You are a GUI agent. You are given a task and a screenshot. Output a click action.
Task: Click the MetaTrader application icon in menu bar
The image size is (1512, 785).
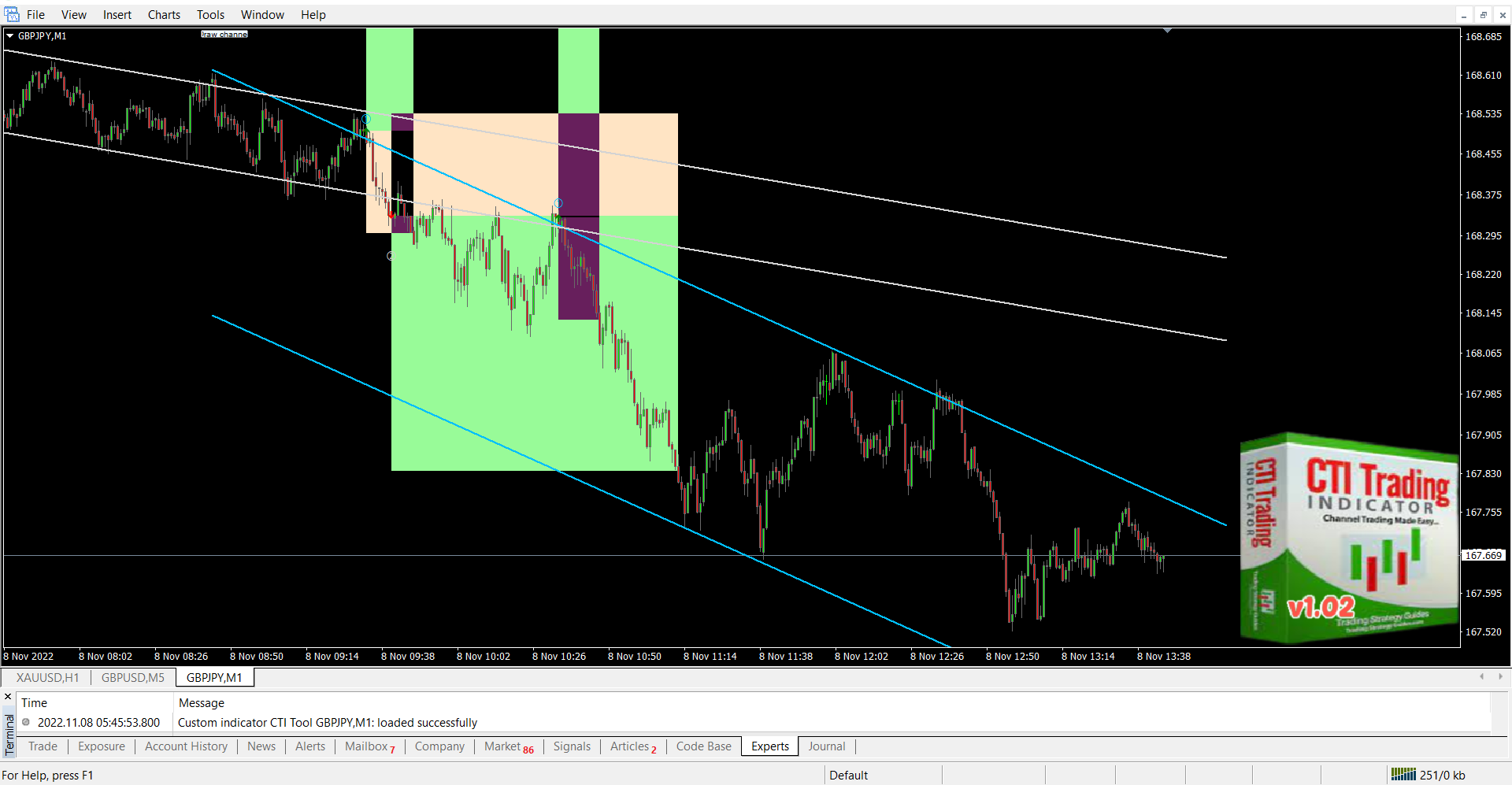tap(12, 14)
